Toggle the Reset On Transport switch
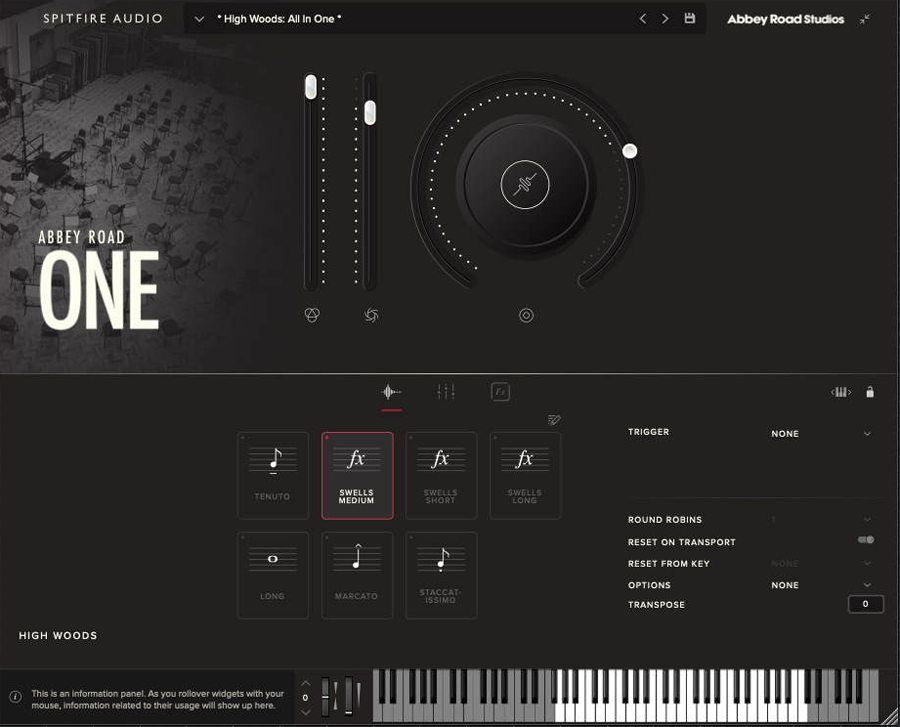This screenshot has width=900, height=727. [x=866, y=540]
